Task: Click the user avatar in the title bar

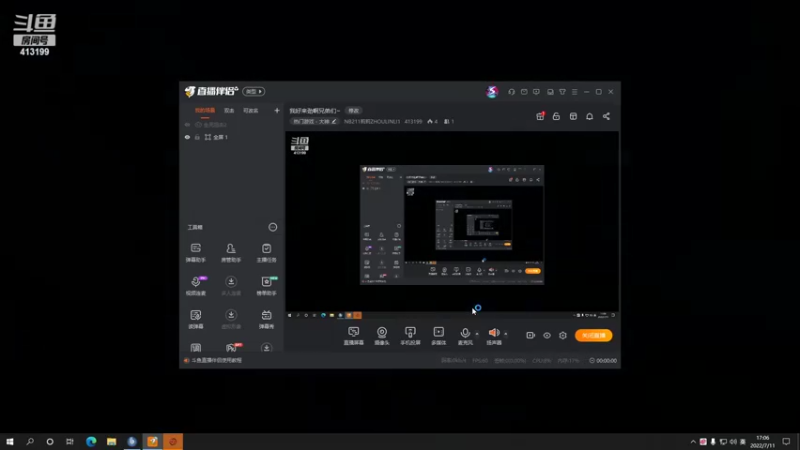Action: (x=492, y=91)
